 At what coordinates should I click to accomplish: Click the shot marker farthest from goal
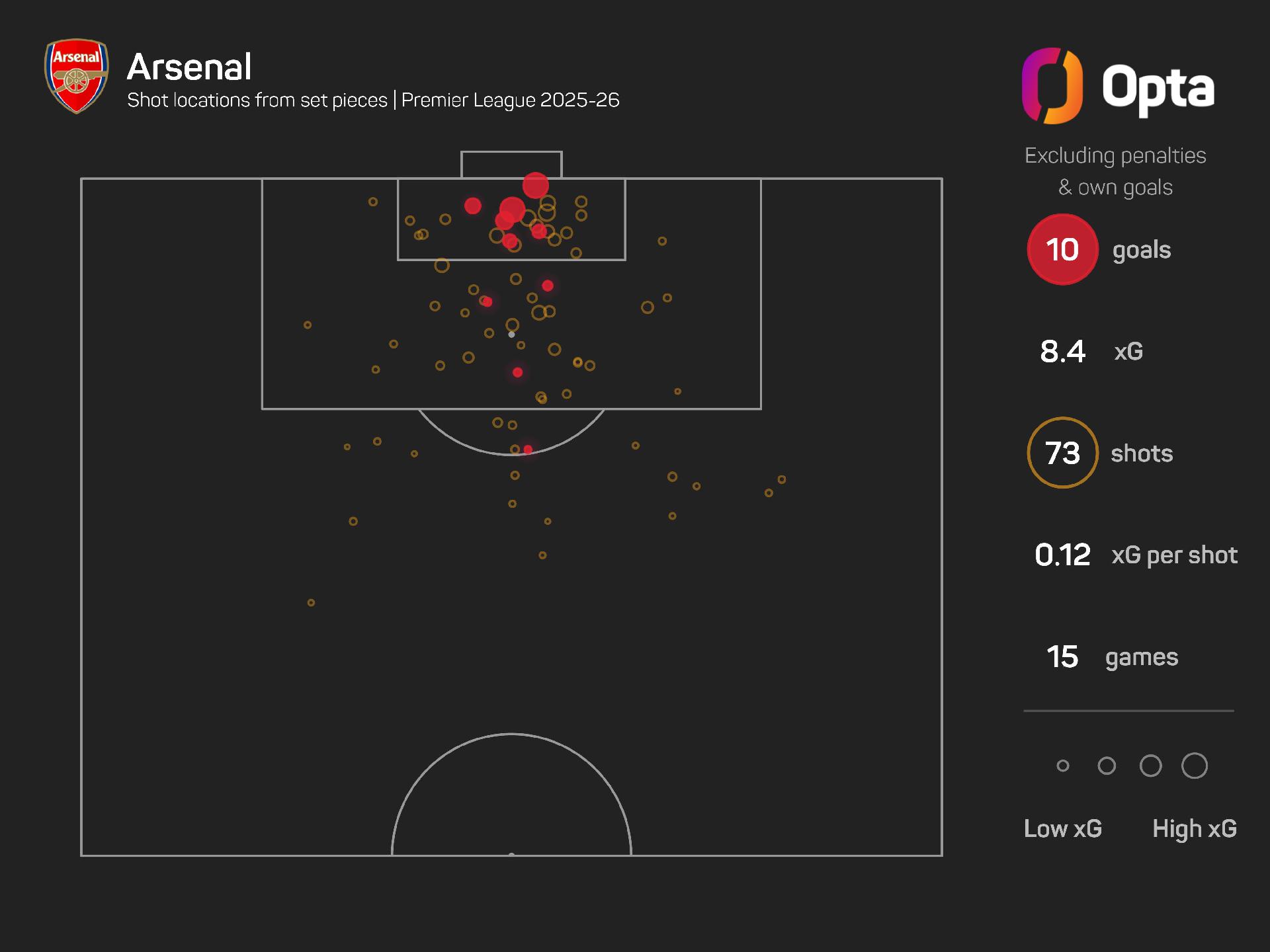click(311, 603)
